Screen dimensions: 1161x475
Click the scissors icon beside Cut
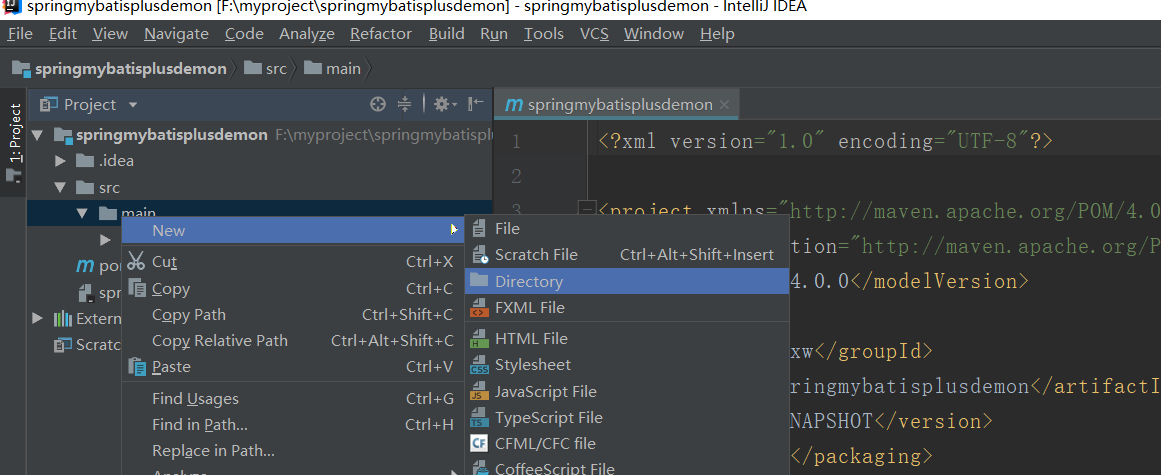(x=137, y=262)
